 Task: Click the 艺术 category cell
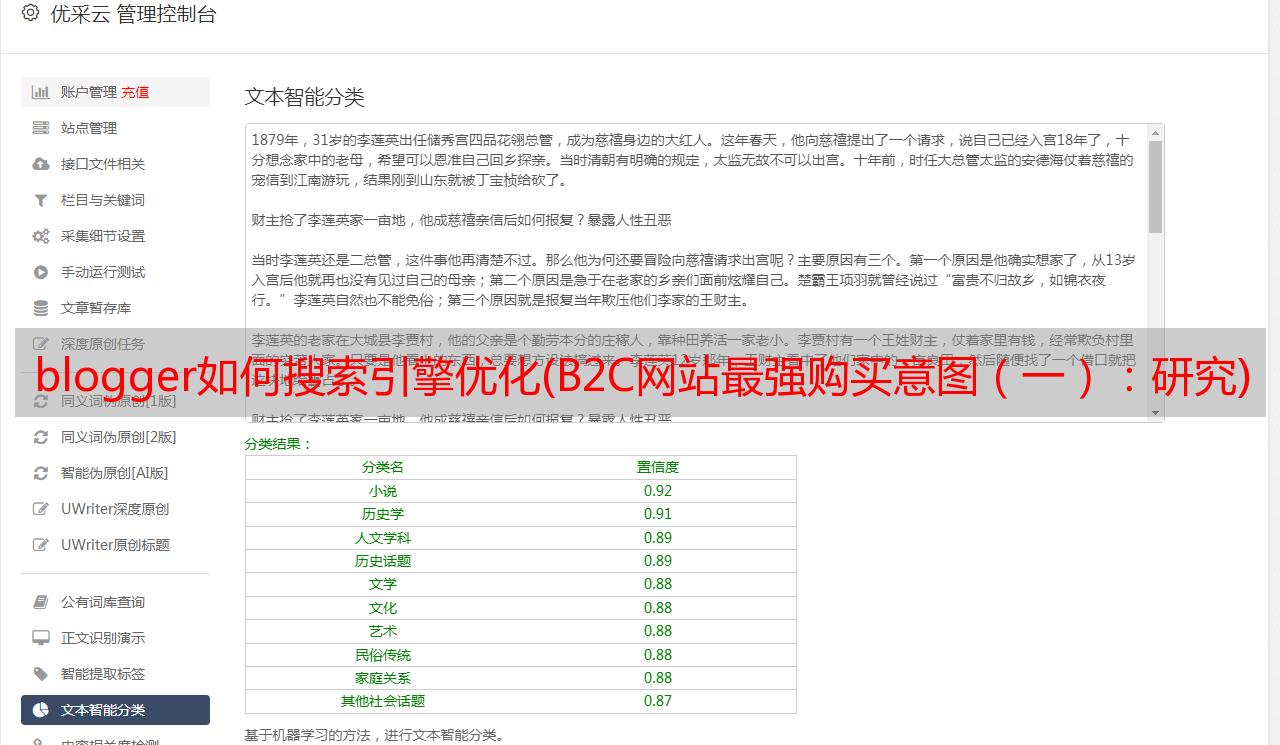click(383, 631)
